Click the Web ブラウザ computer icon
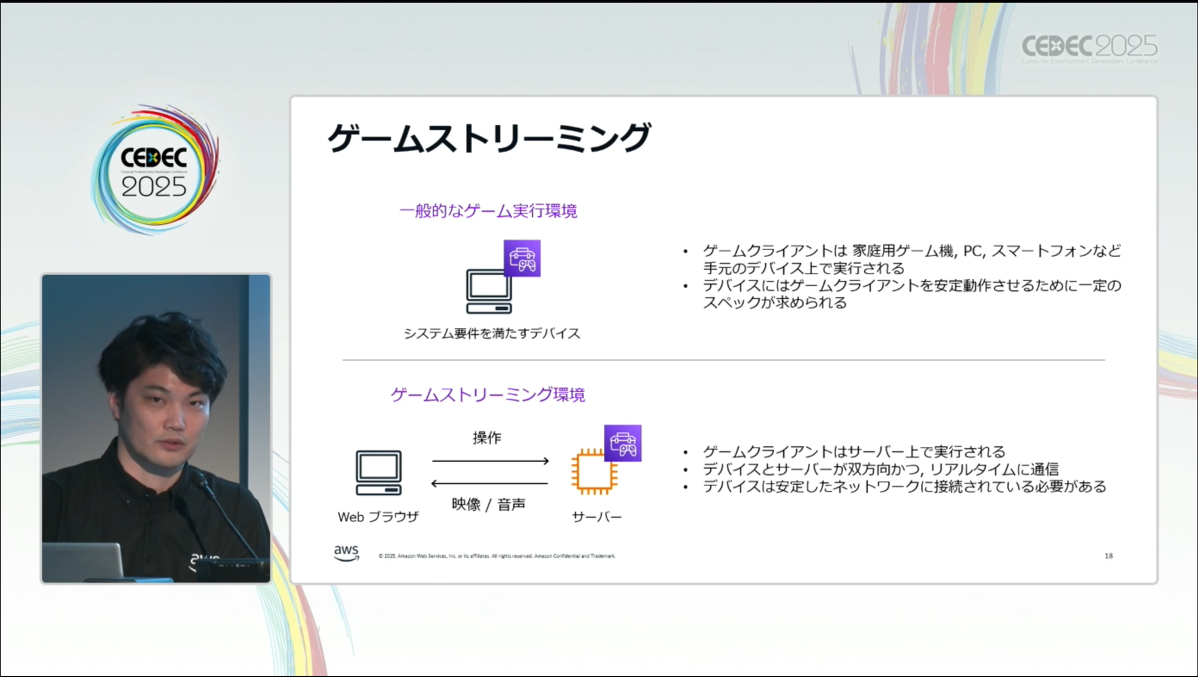The width and height of the screenshot is (1198, 677). [378, 473]
